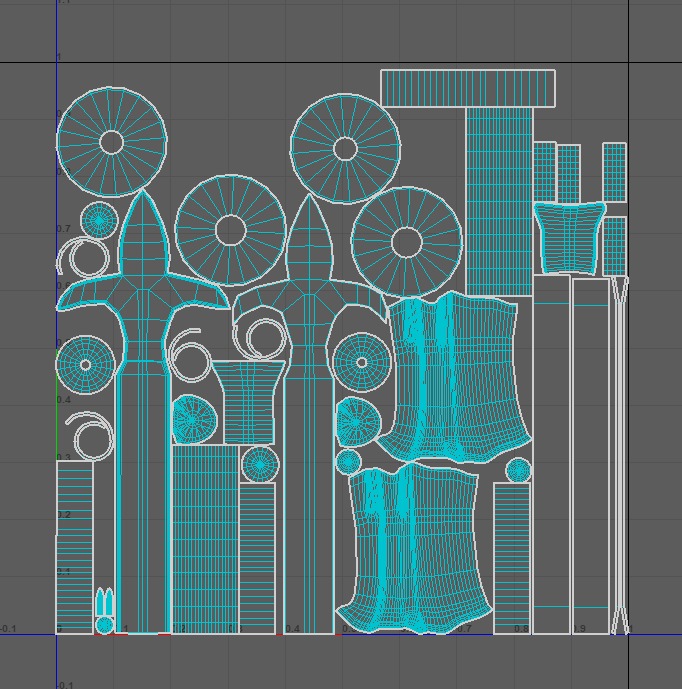This screenshot has width=682, height=689.
Task: Select the tall grid UV shell under the wide top rectangle
Action: coord(499,201)
